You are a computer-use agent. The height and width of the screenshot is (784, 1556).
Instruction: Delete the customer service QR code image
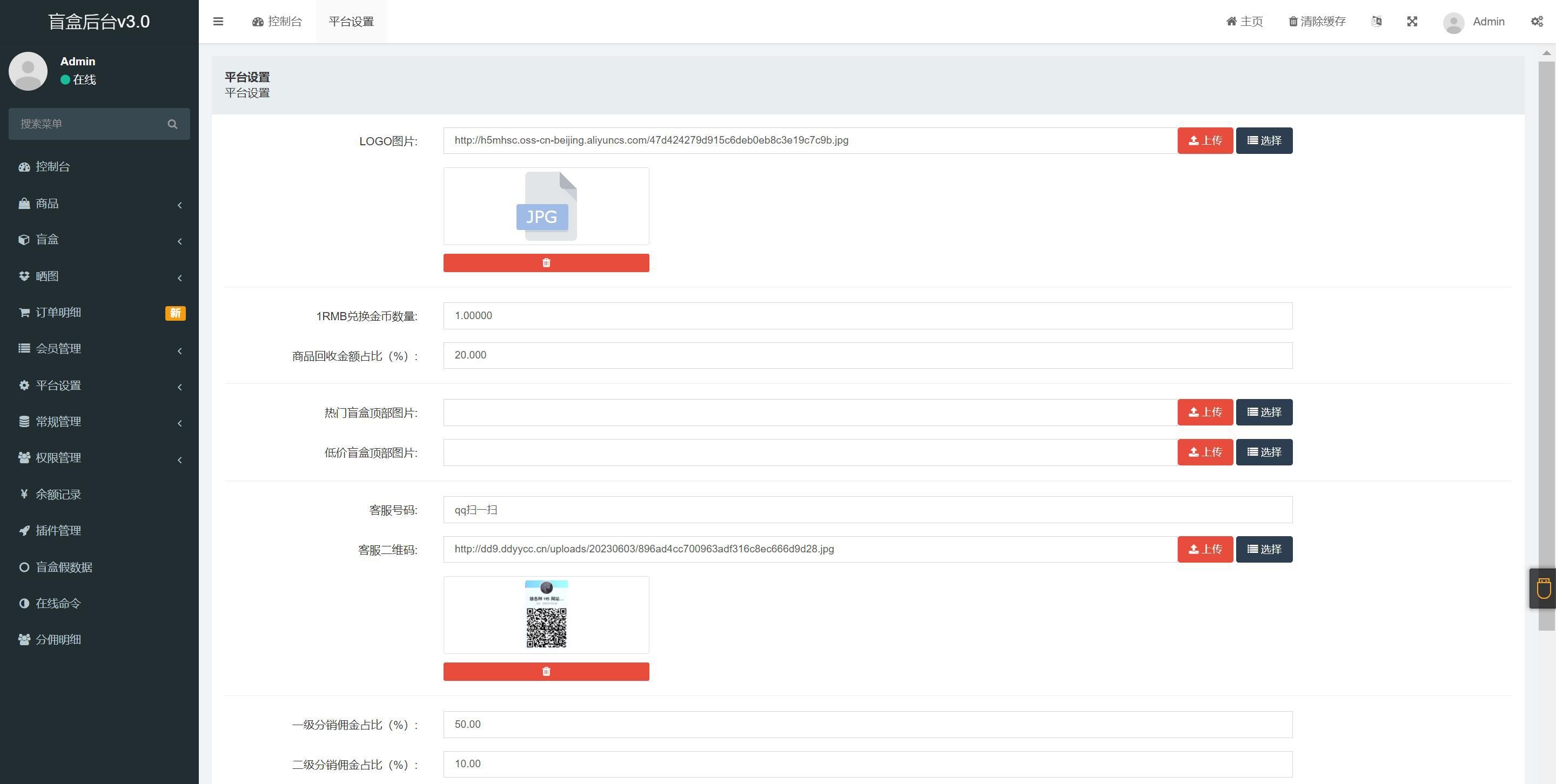coord(546,671)
